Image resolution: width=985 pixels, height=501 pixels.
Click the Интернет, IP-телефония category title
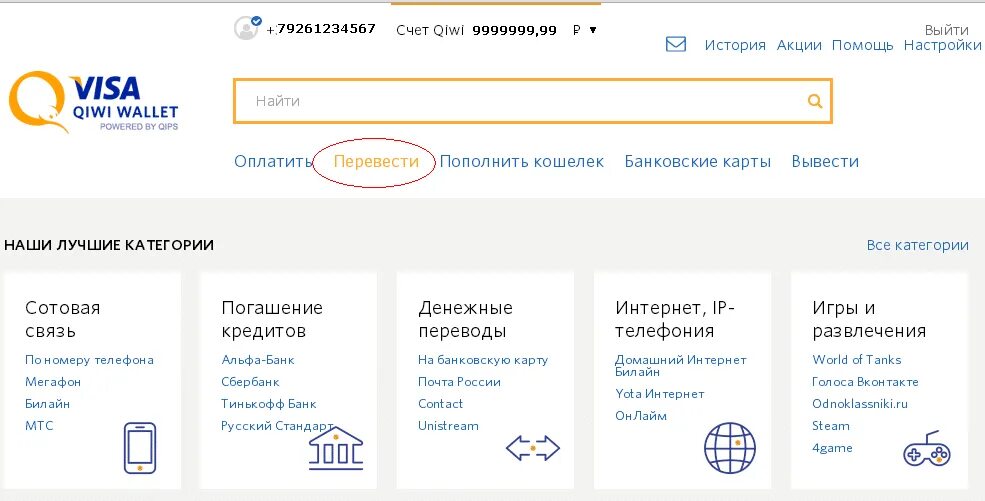pyautogui.click(x=675, y=319)
